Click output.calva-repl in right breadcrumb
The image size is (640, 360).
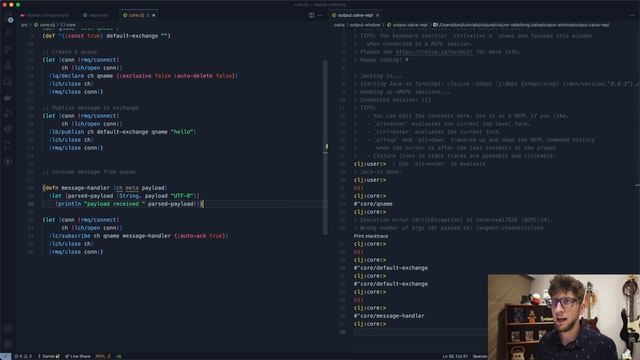(407, 25)
